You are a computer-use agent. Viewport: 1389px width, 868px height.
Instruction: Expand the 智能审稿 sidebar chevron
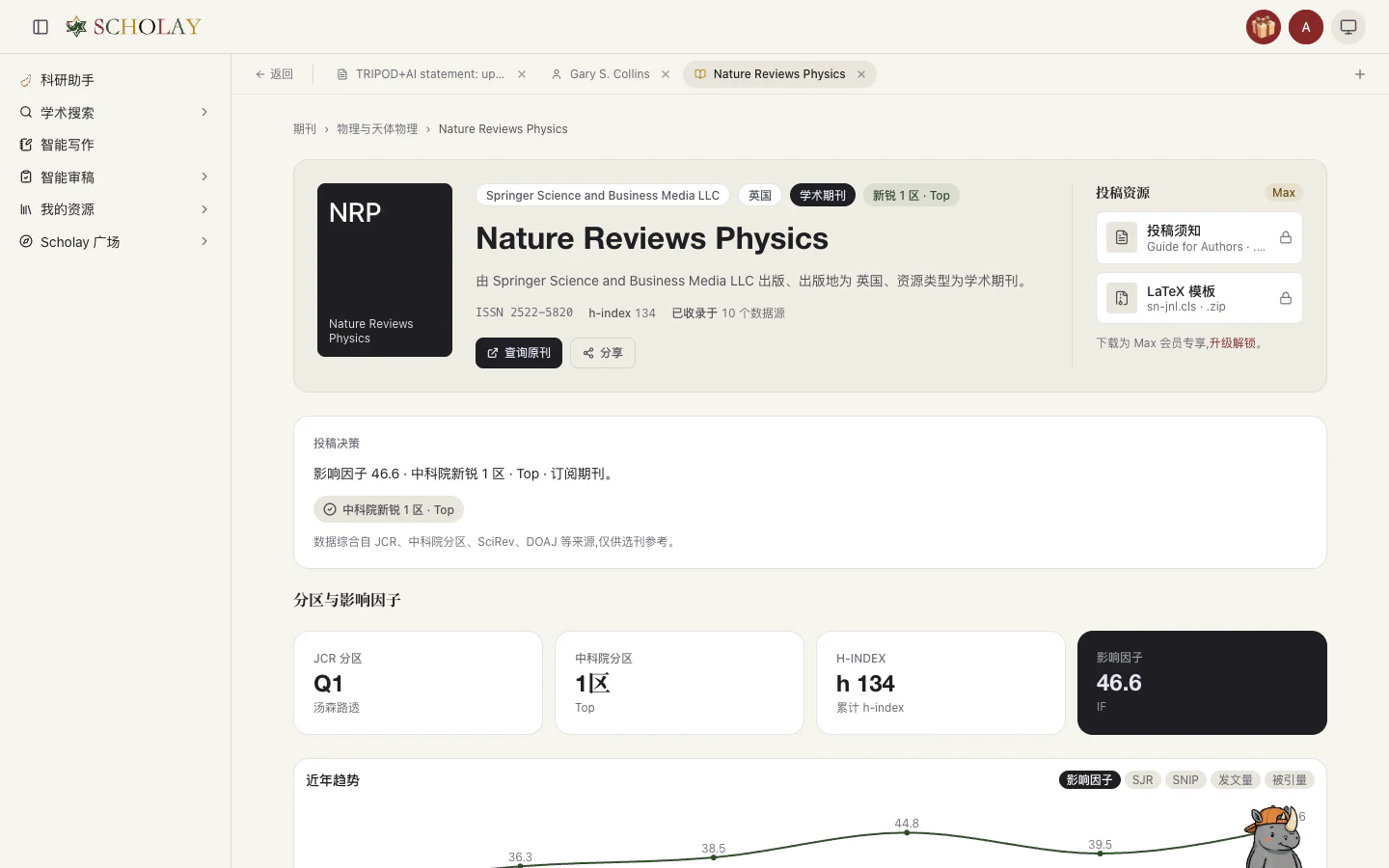[204, 176]
